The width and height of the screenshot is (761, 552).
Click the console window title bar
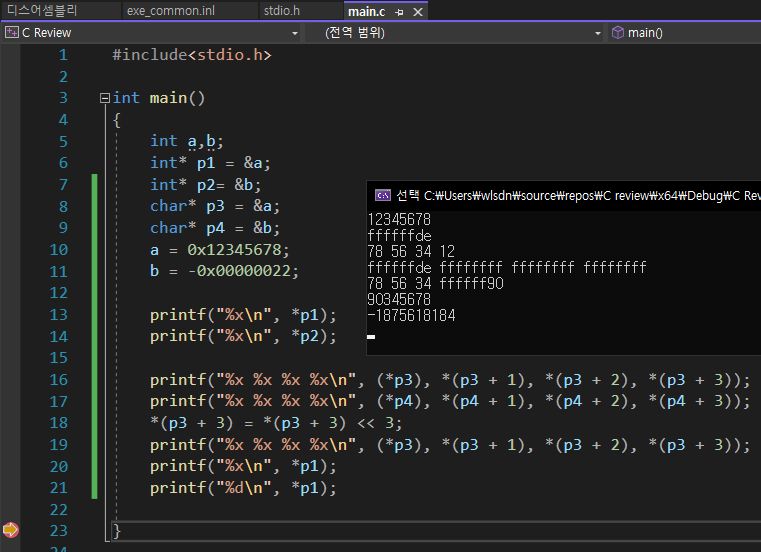tap(563, 195)
